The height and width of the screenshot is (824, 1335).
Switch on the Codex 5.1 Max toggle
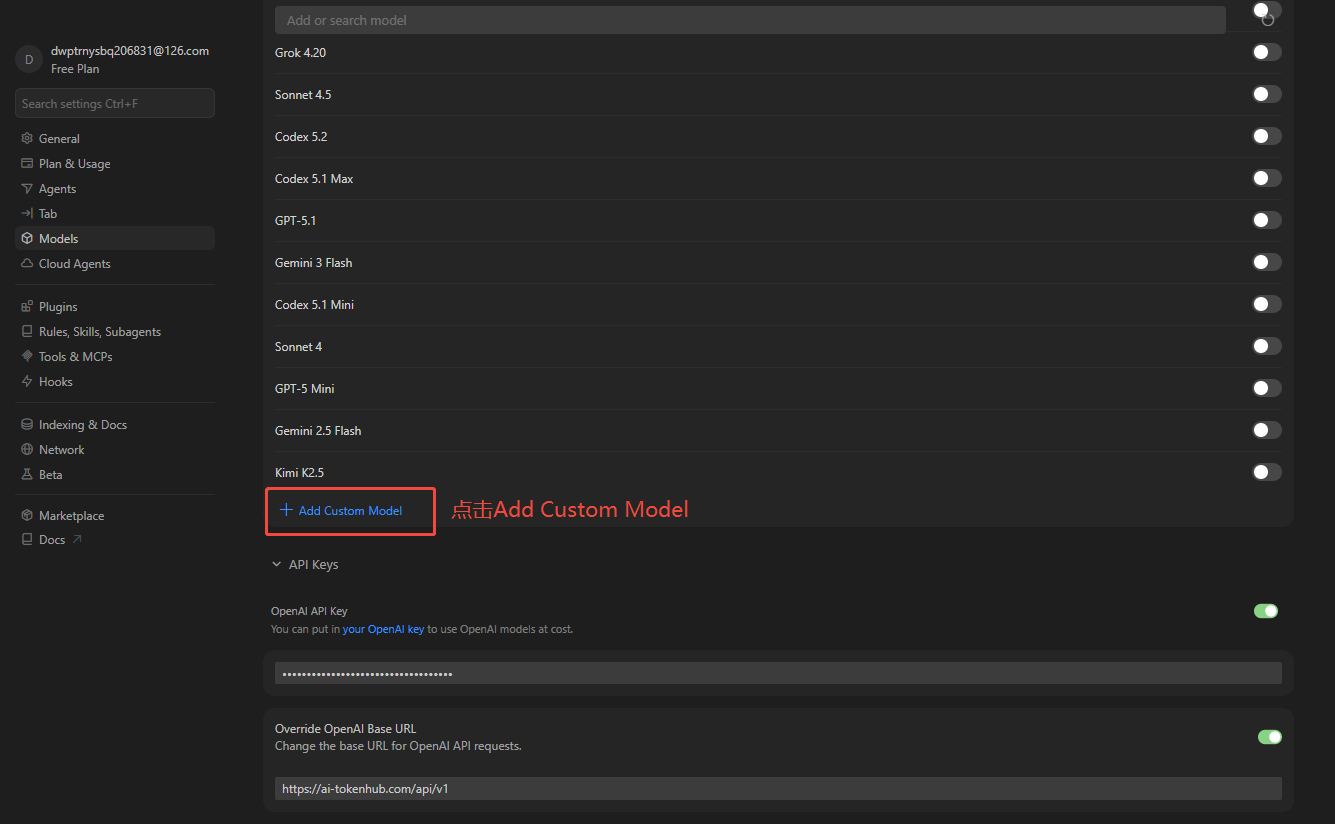click(1267, 178)
